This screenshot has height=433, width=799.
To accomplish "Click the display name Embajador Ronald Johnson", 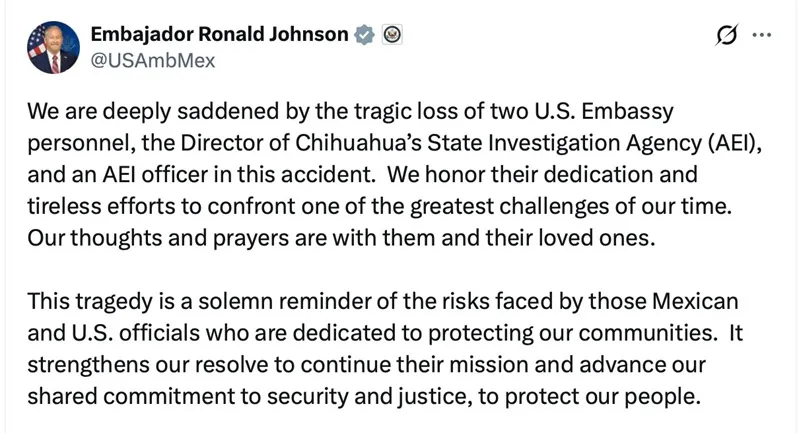I will click(x=219, y=34).
